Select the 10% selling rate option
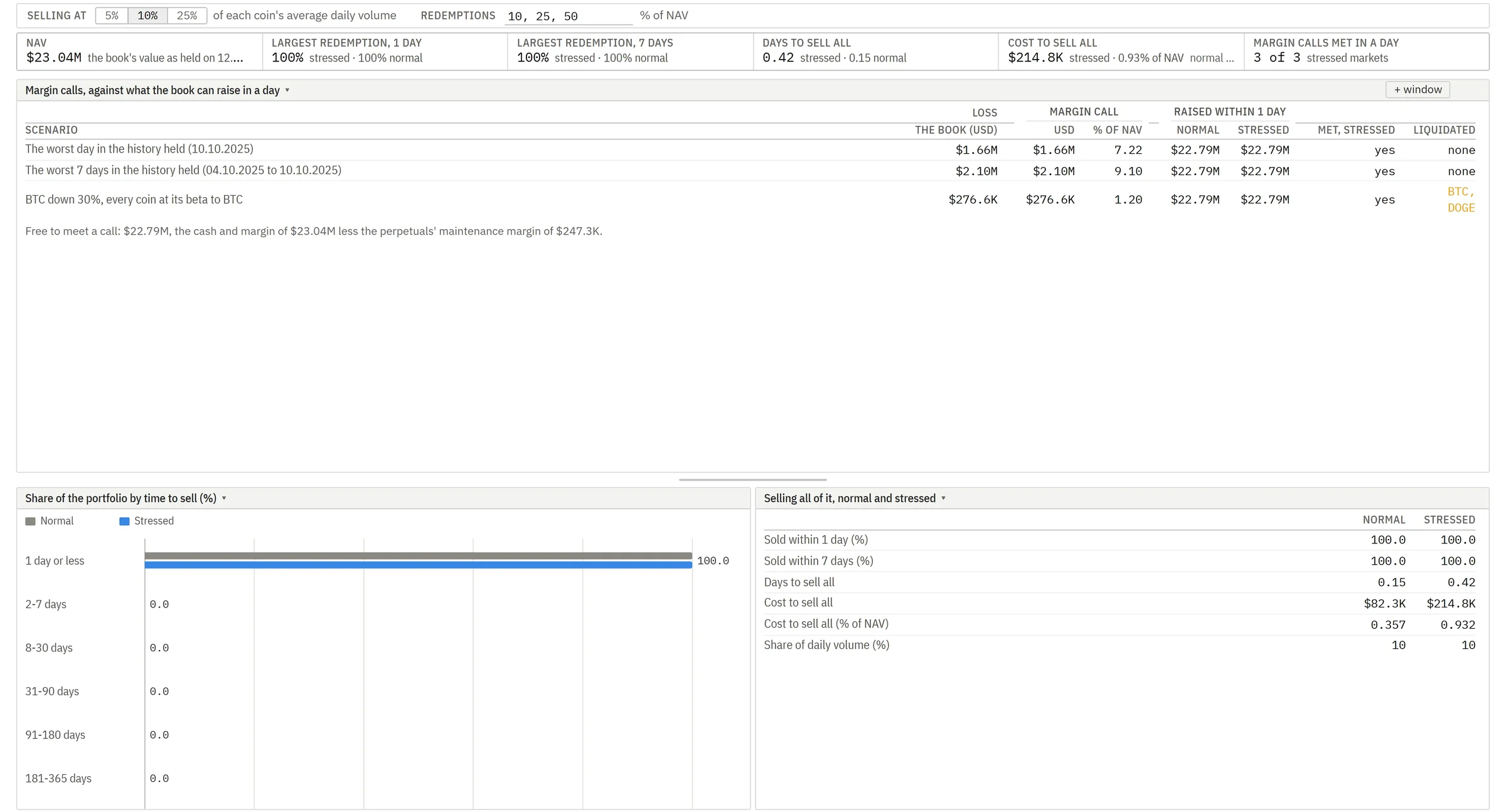1506x812 pixels. tap(147, 16)
